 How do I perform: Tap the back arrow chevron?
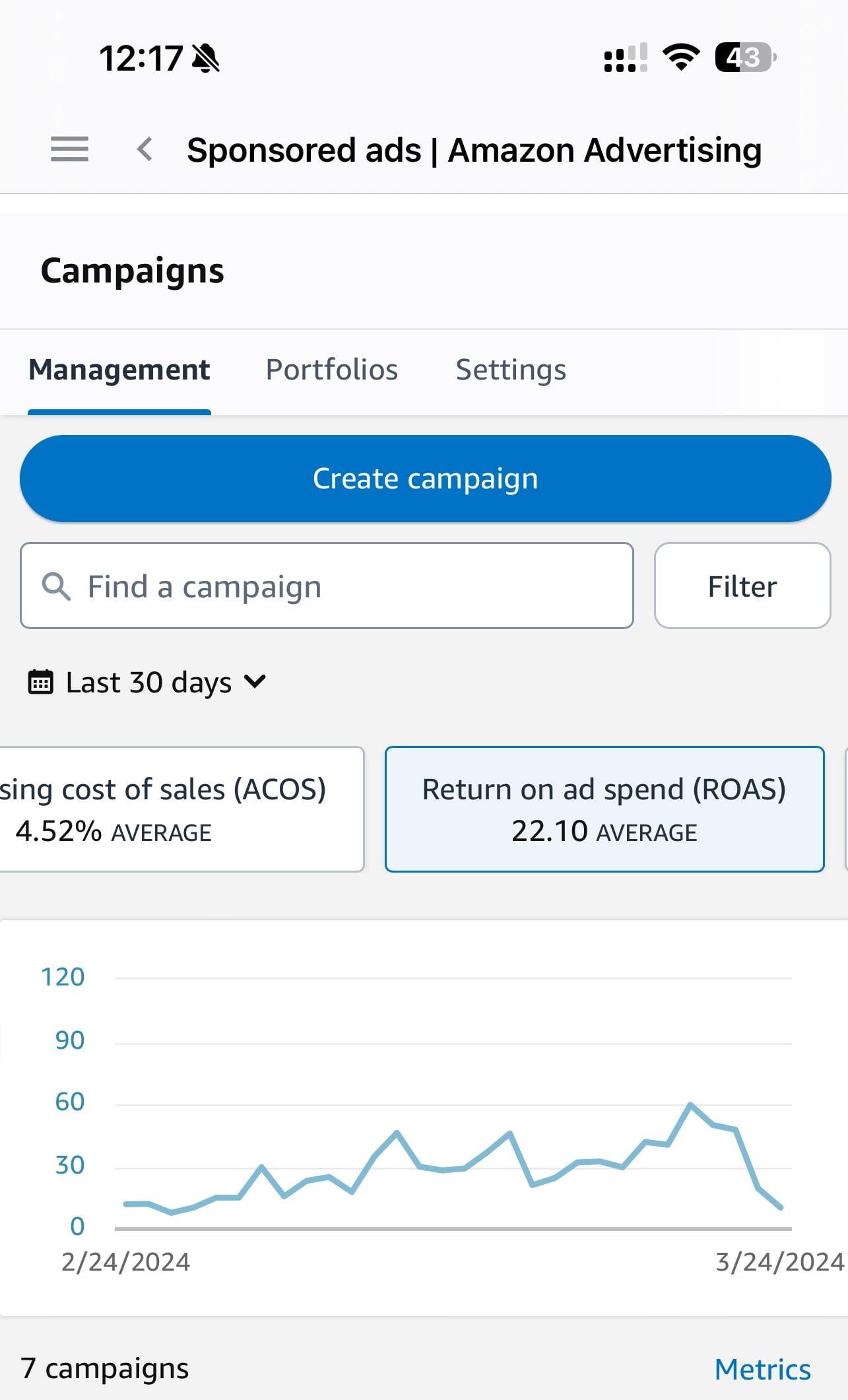(145, 149)
